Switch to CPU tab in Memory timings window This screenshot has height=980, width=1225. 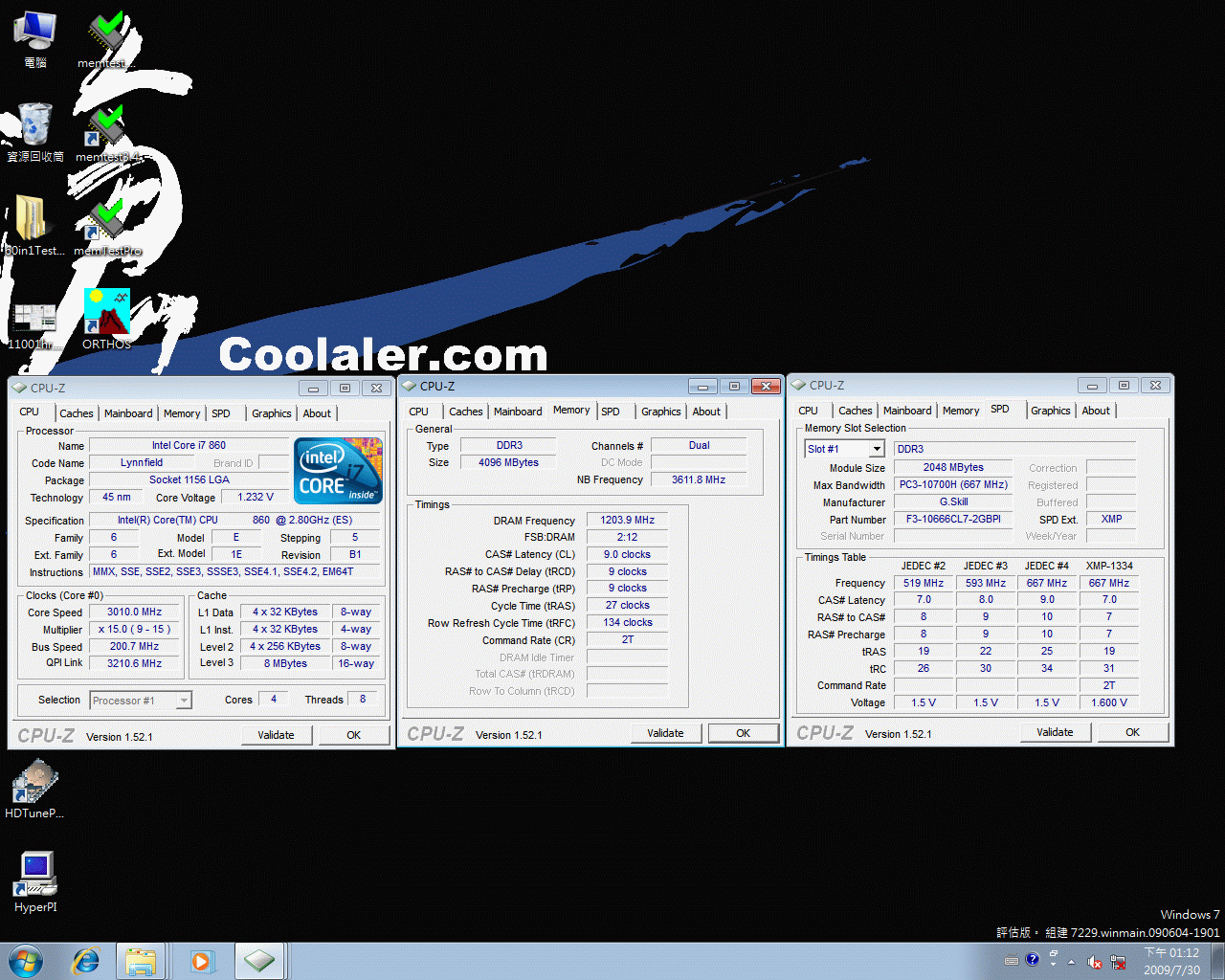419,412
